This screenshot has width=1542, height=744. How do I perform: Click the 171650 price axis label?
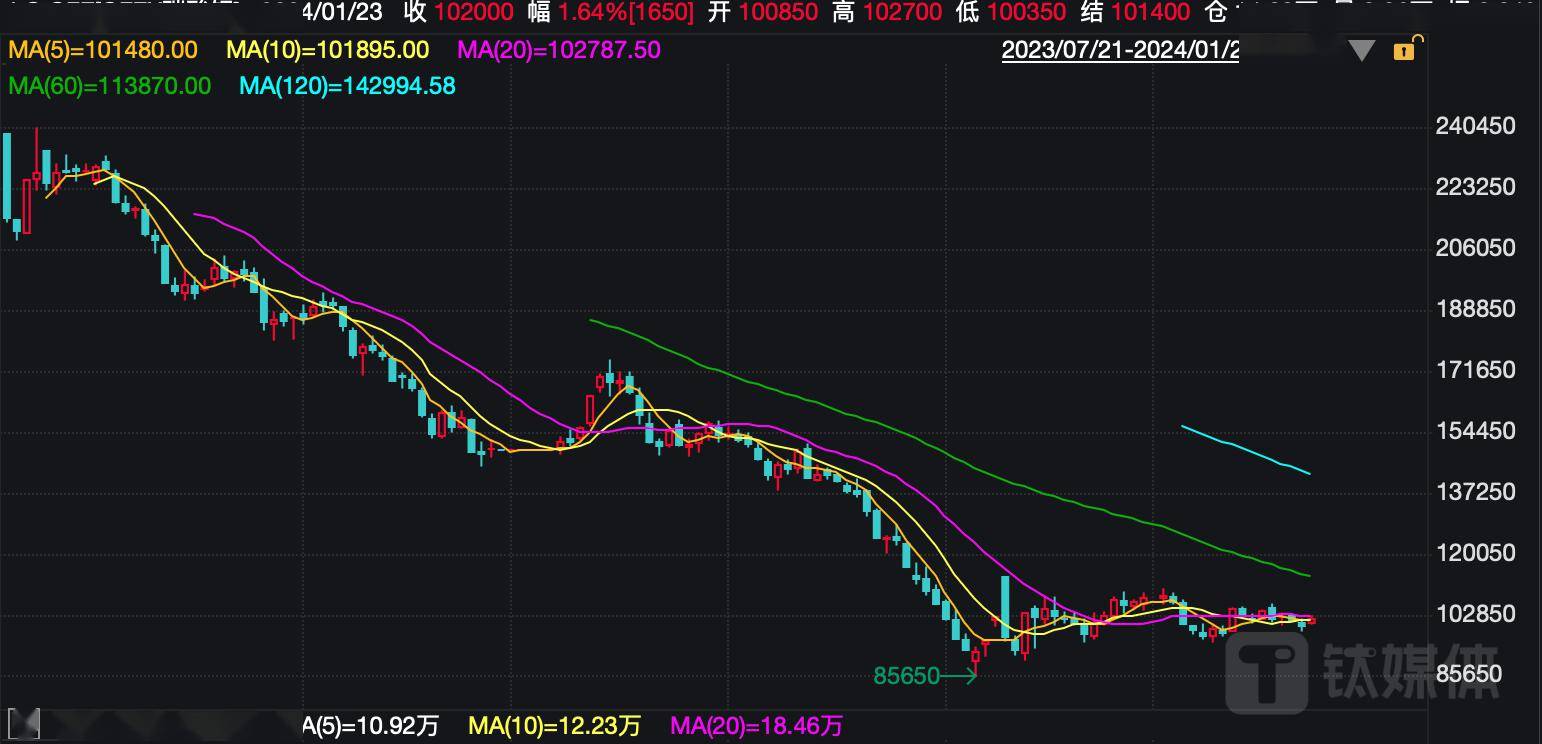tap(1475, 370)
